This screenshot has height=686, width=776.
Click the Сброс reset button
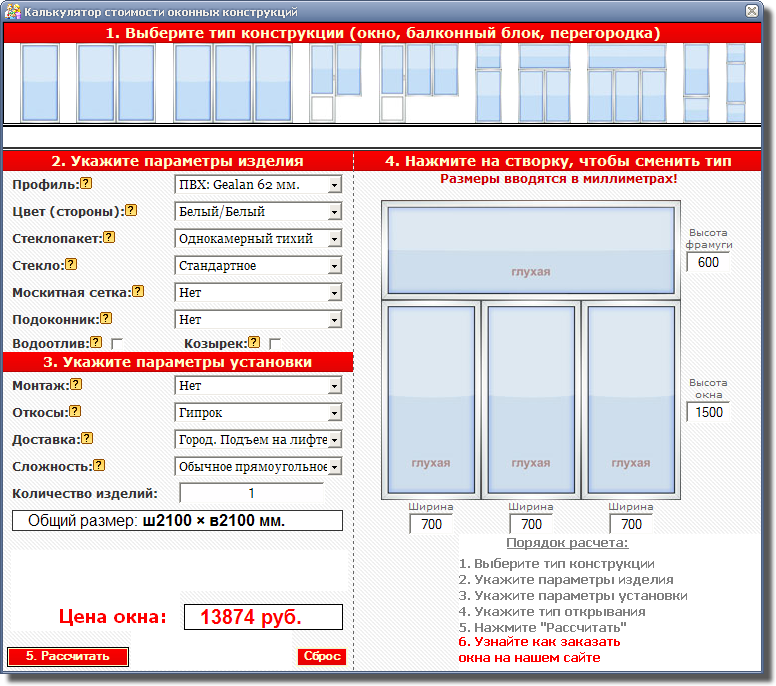click(x=322, y=657)
